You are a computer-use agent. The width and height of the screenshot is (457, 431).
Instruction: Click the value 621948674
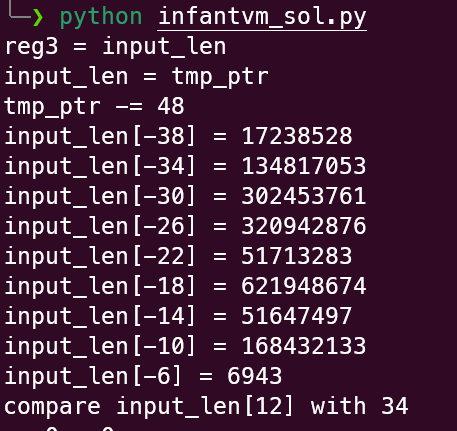pyautogui.click(x=304, y=286)
